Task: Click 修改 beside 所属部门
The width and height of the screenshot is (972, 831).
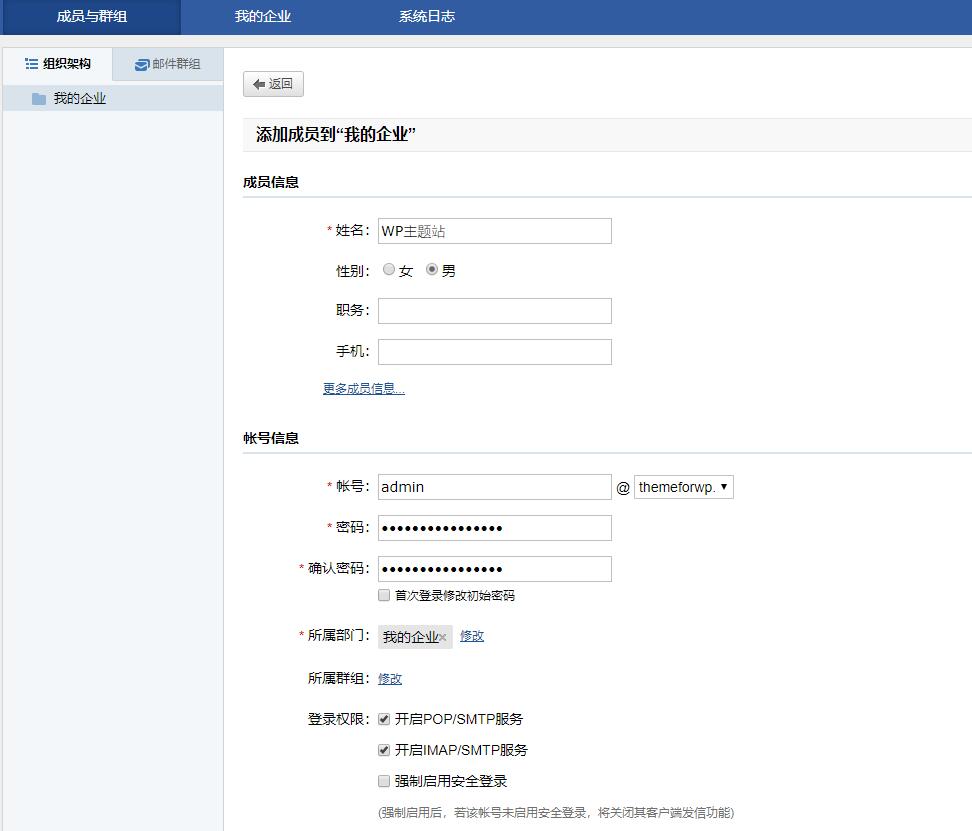Action: tap(471, 636)
